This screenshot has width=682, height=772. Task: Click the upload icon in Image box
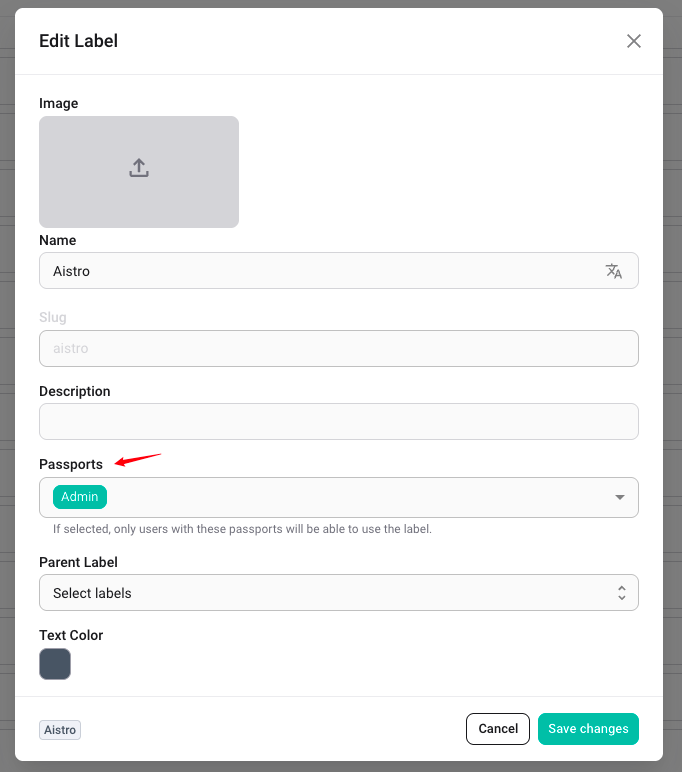139,168
